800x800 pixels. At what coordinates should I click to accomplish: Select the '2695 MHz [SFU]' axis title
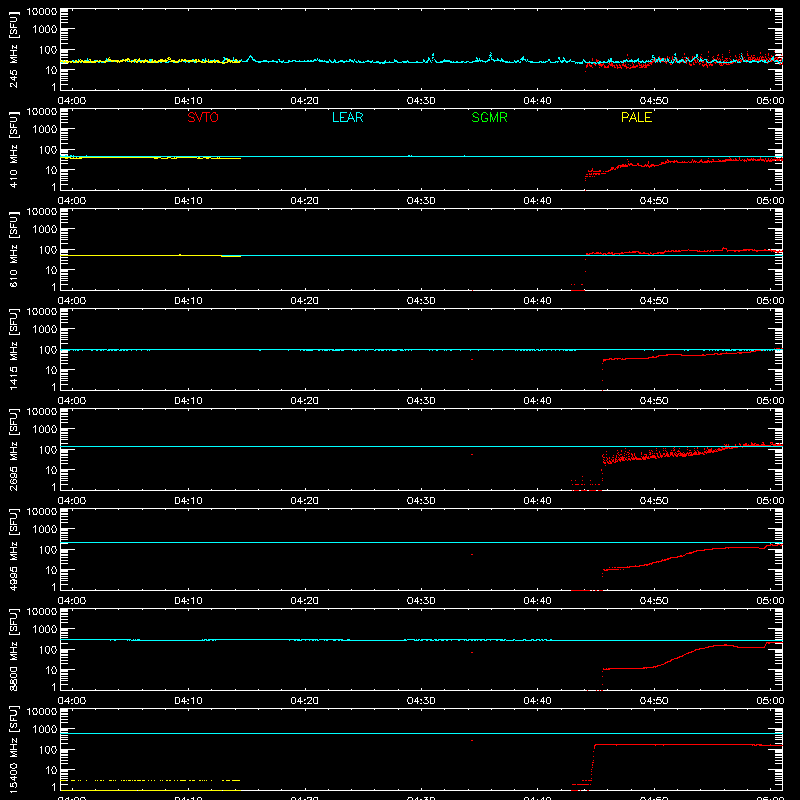[14, 449]
